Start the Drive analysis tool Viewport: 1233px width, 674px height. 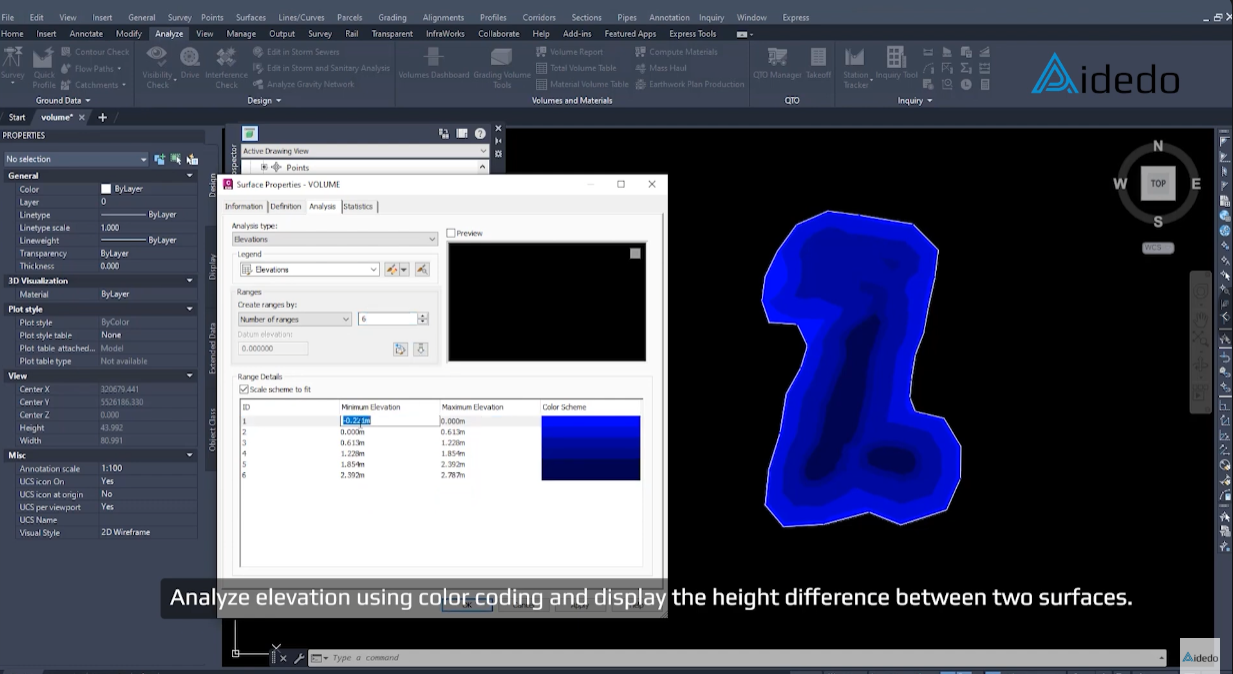(x=190, y=62)
